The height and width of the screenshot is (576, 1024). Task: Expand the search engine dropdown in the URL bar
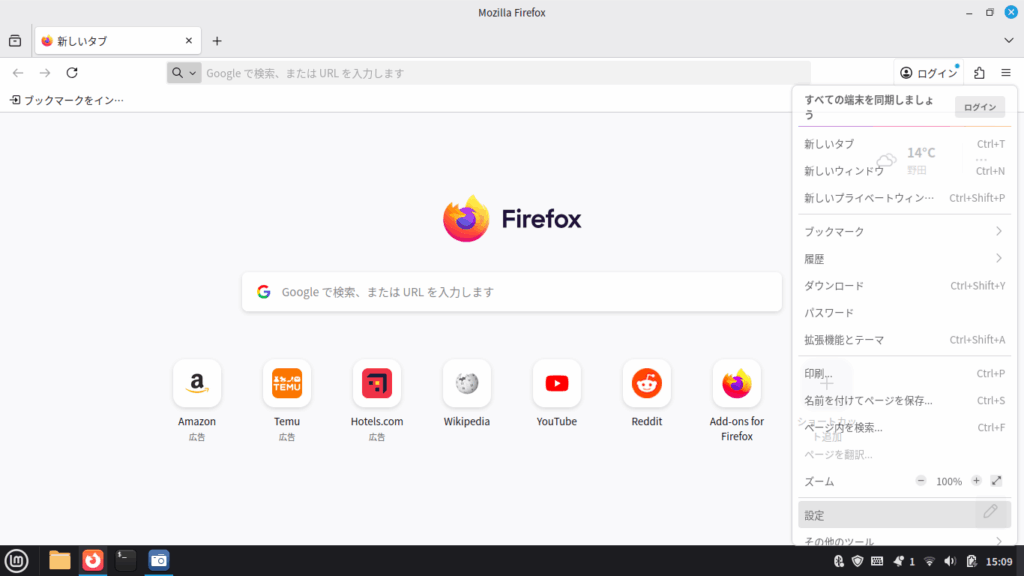[184, 73]
